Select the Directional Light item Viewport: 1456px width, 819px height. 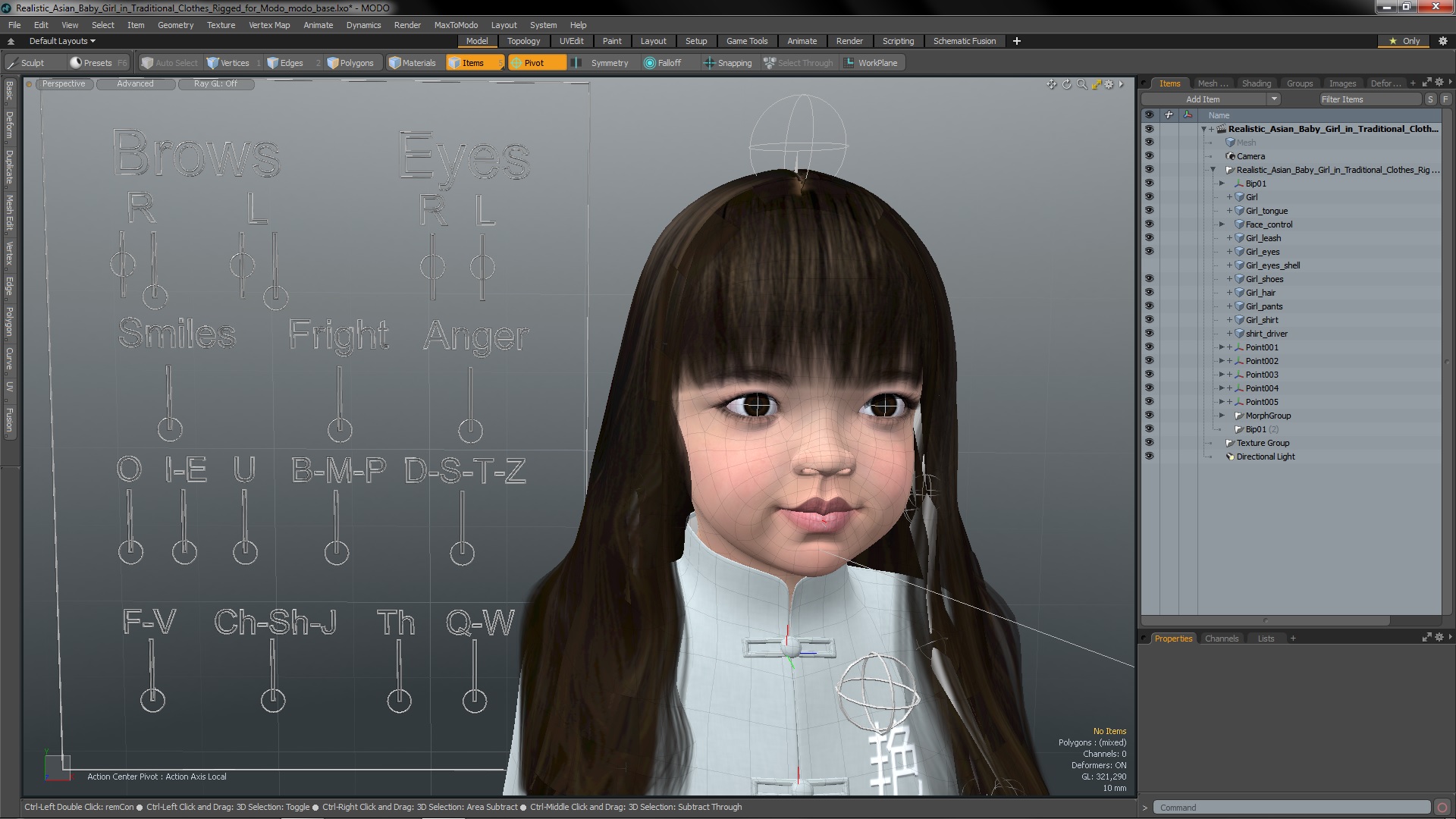click(x=1266, y=457)
